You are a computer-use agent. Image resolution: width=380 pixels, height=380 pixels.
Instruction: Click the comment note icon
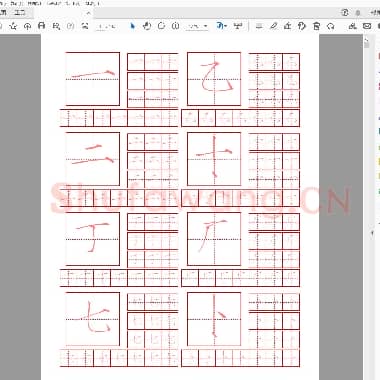click(x=259, y=26)
